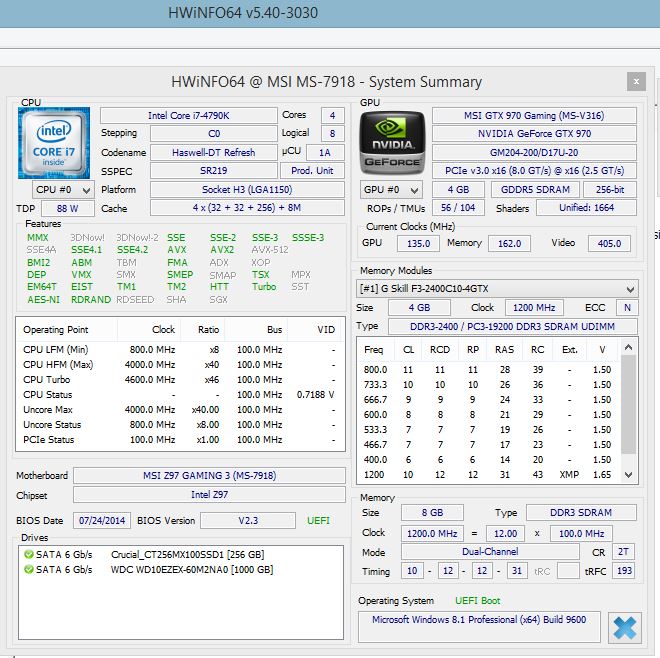660x658 pixels.
Task: Click the Intel Z97 chipset field
Action: [x=209, y=495]
